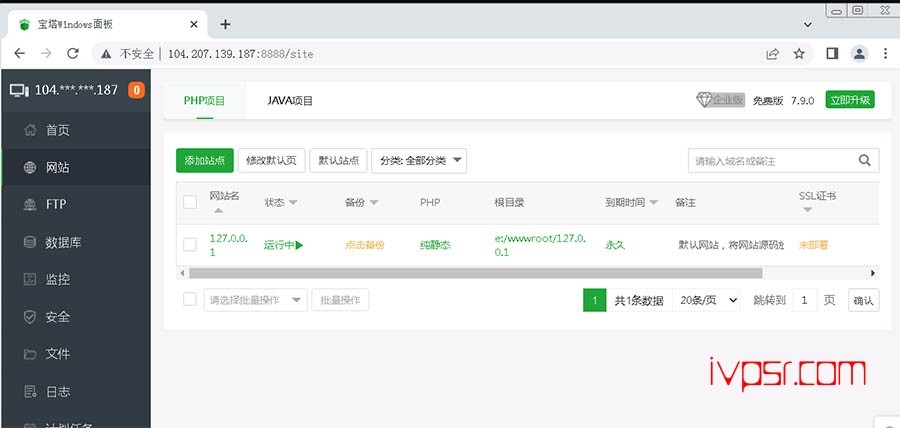Viewport: 900px width, 428px height.
Task: Open the 20条/页 page size dropdown
Action: click(707, 300)
